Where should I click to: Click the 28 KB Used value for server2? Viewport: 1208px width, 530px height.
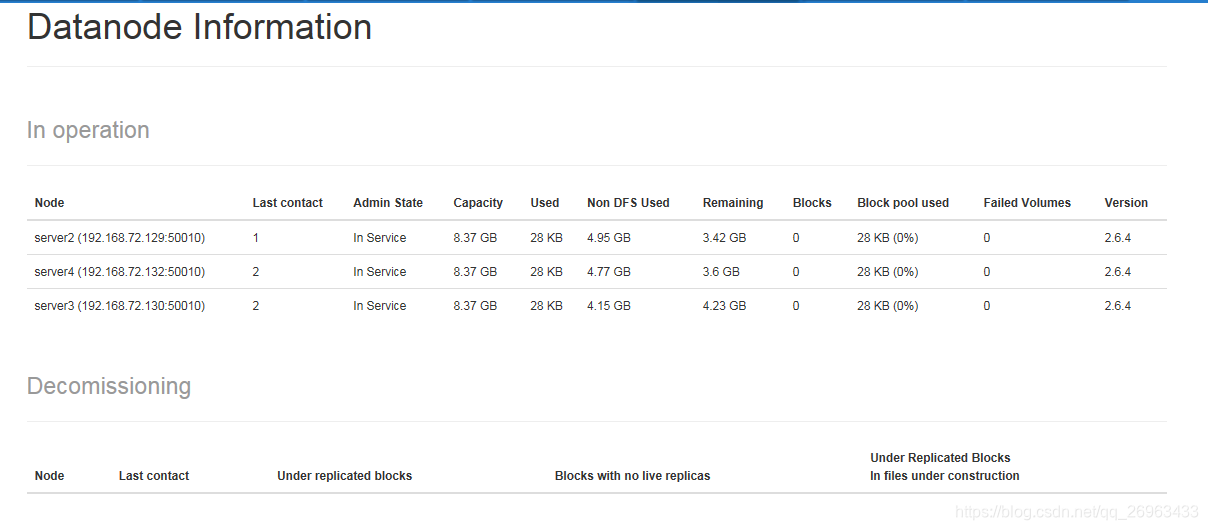point(546,238)
